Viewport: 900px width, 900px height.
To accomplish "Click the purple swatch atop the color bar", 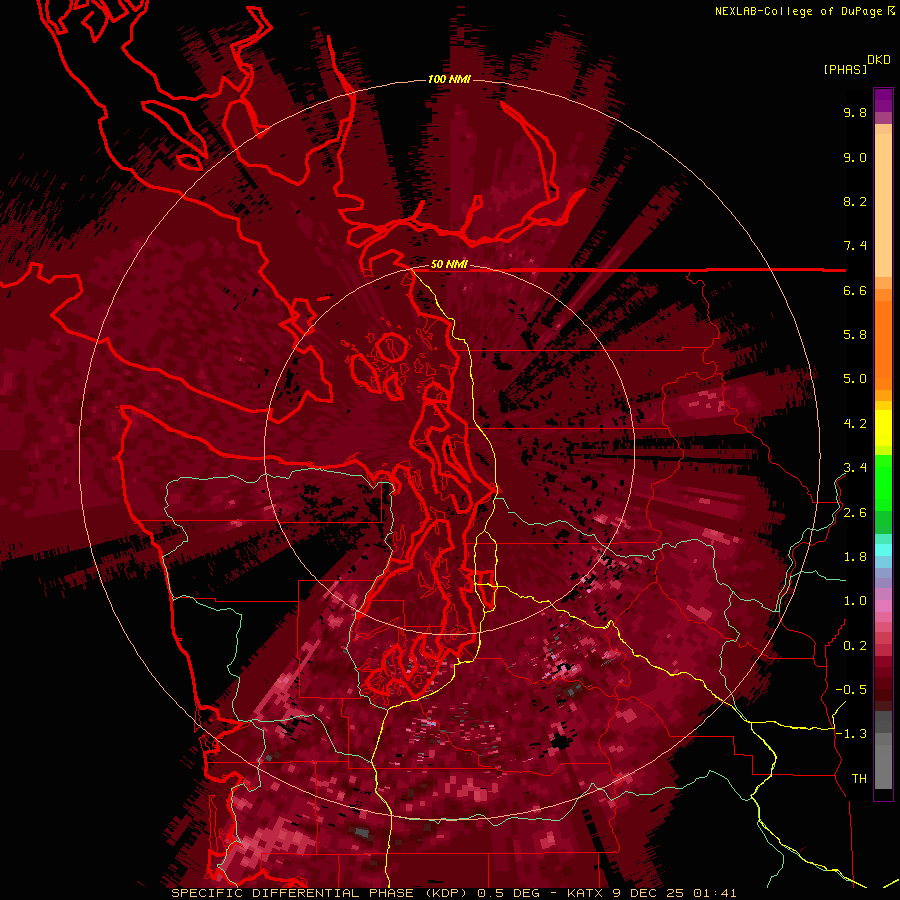I will point(883,100).
